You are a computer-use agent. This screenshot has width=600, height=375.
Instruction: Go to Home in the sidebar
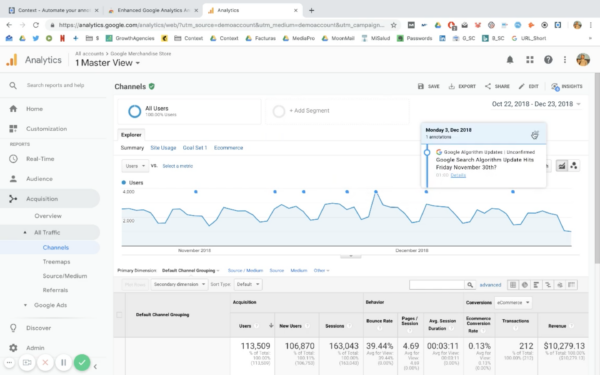[x=34, y=109]
